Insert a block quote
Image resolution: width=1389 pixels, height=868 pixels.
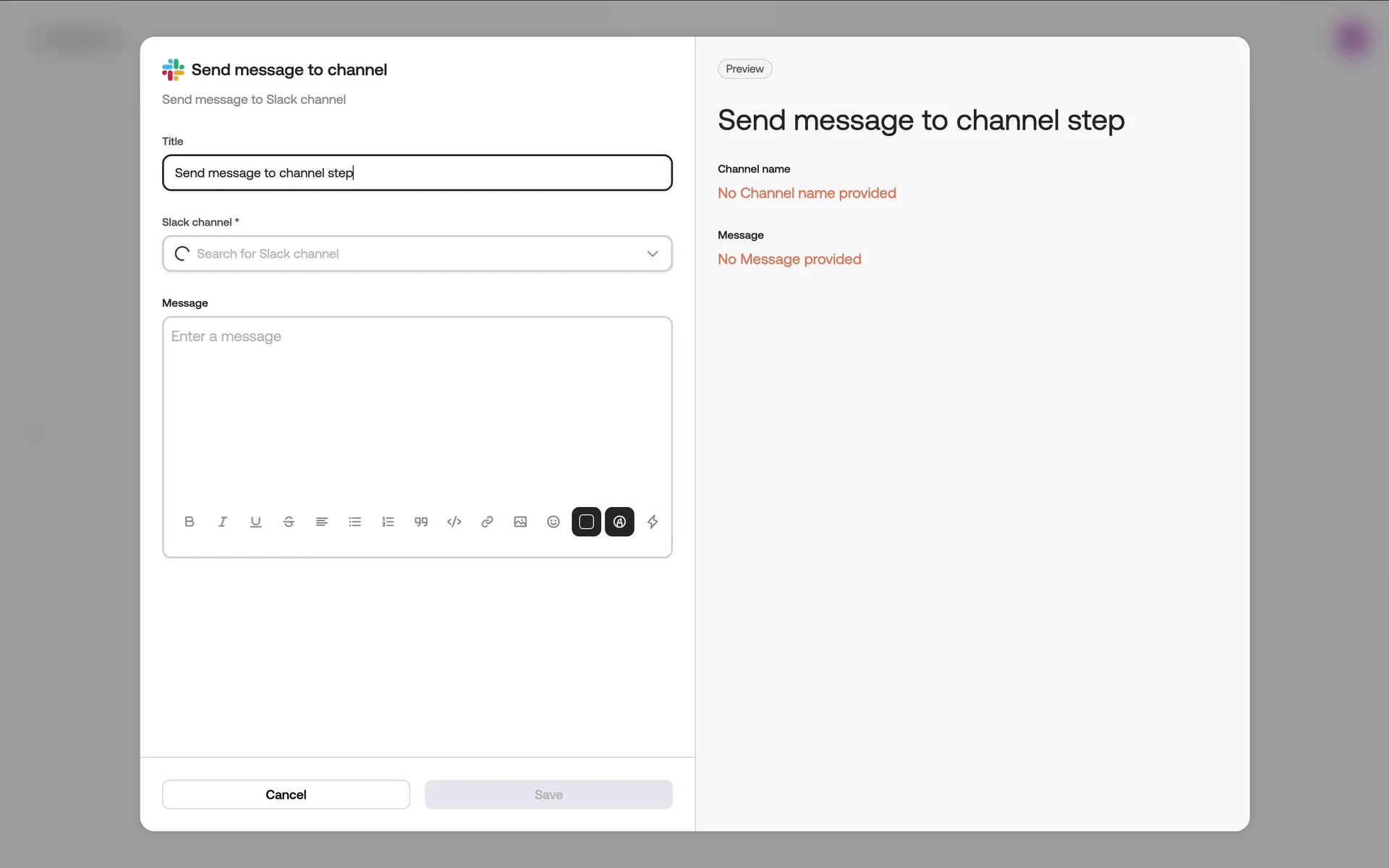[x=421, y=522]
